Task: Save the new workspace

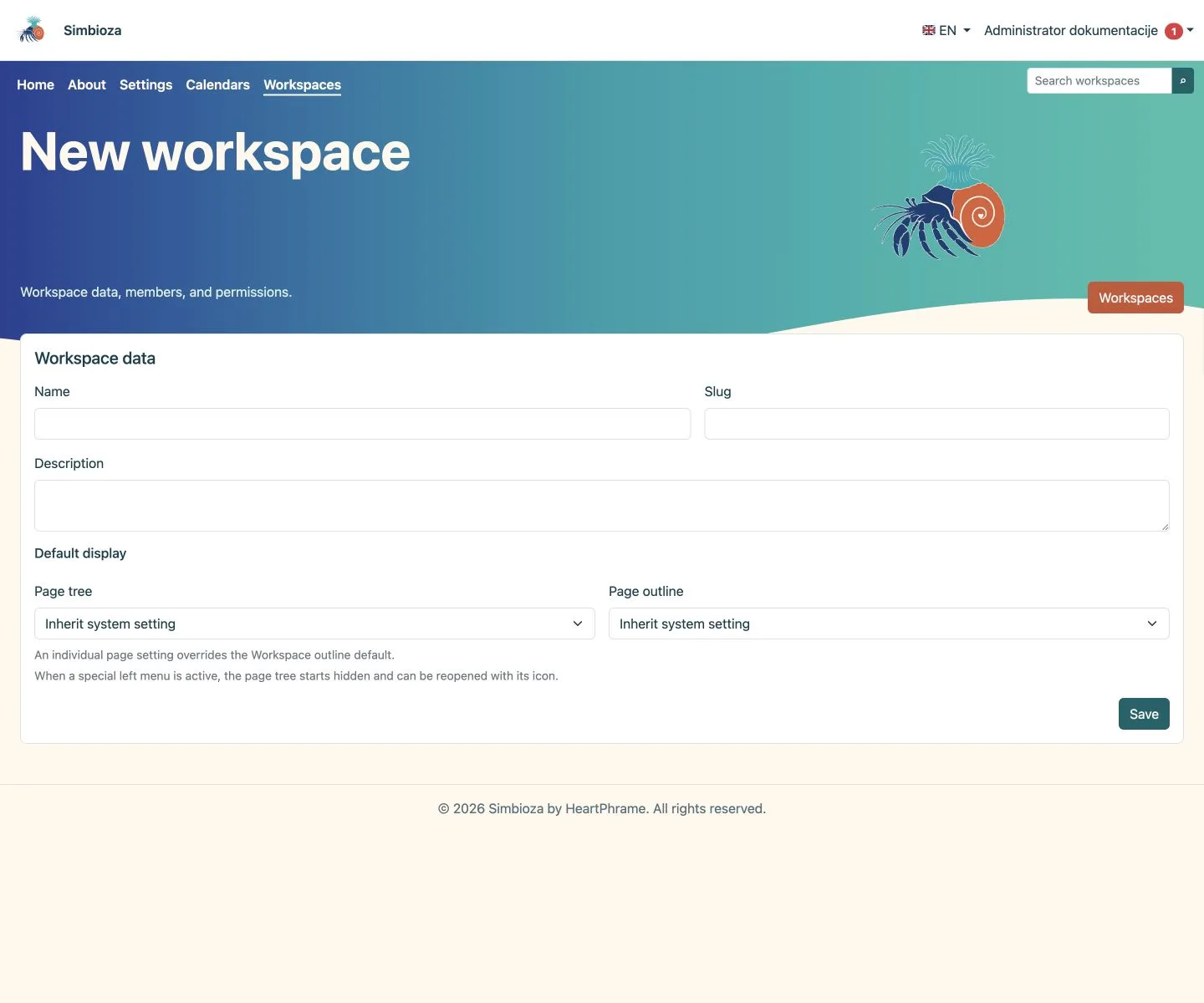Action: [1144, 714]
